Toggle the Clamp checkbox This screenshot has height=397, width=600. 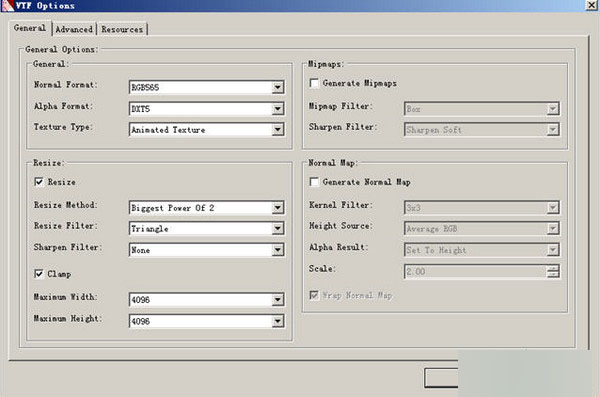click(39, 274)
